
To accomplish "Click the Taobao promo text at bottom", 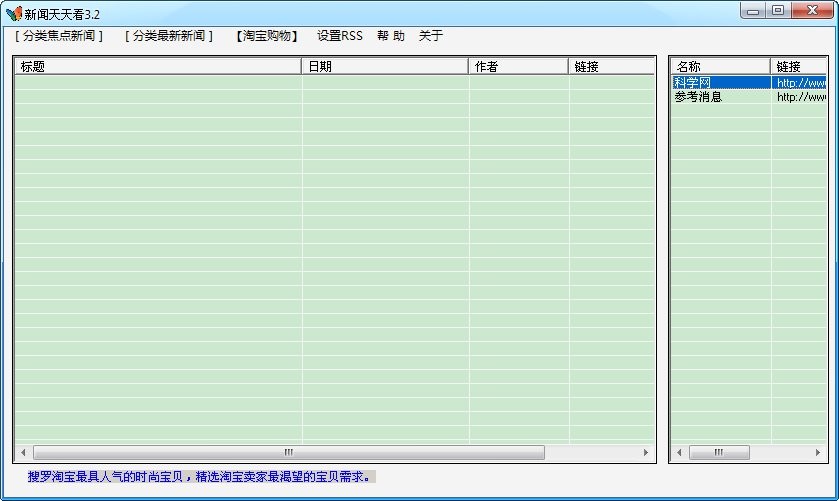I will [201, 476].
